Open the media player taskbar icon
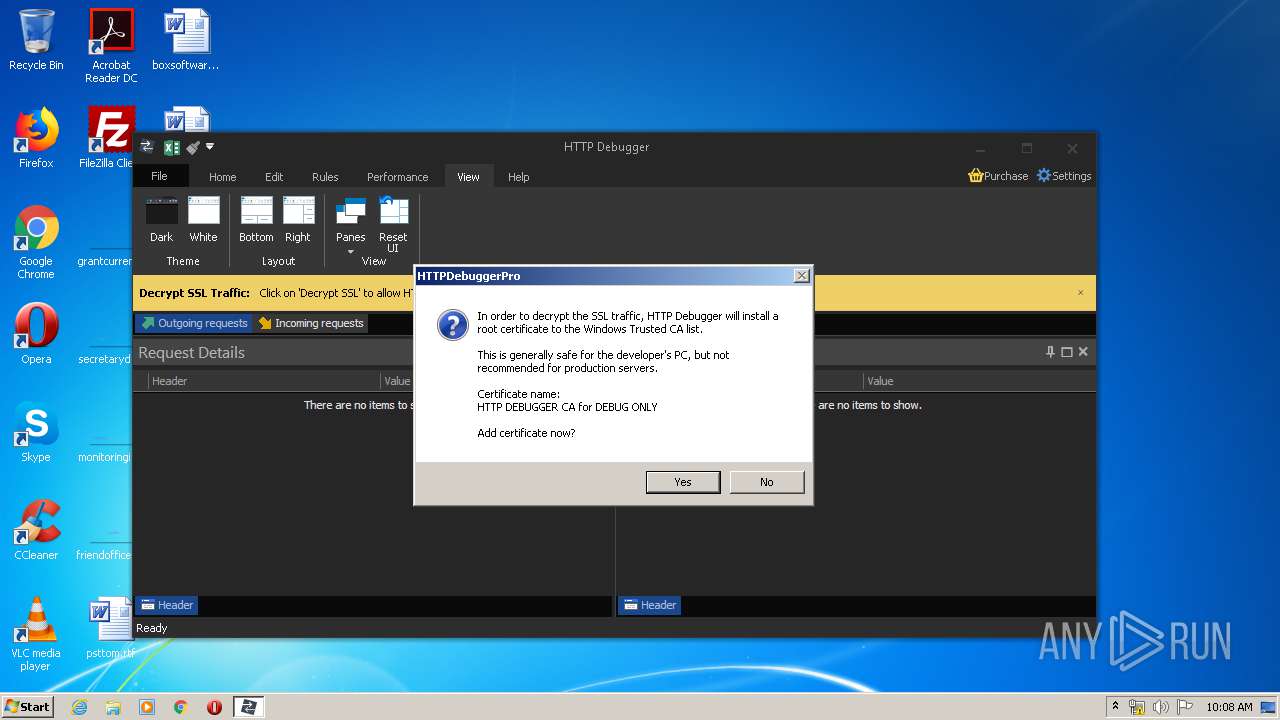The height and width of the screenshot is (720, 1280). (x=147, y=707)
